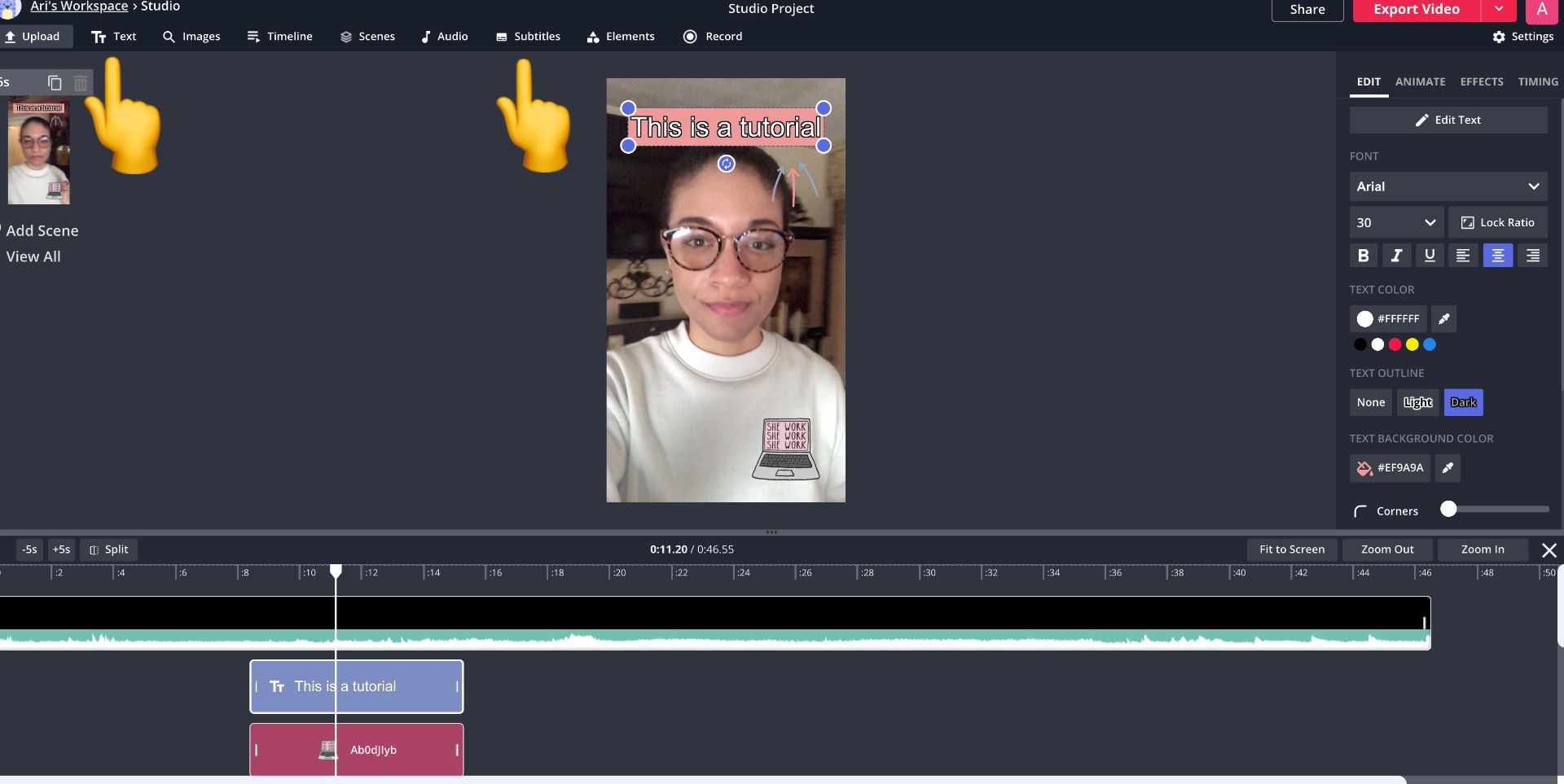Delete the scene with trash icon
Image resolution: width=1564 pixels, height=784 pixels.
click(81, 83)
